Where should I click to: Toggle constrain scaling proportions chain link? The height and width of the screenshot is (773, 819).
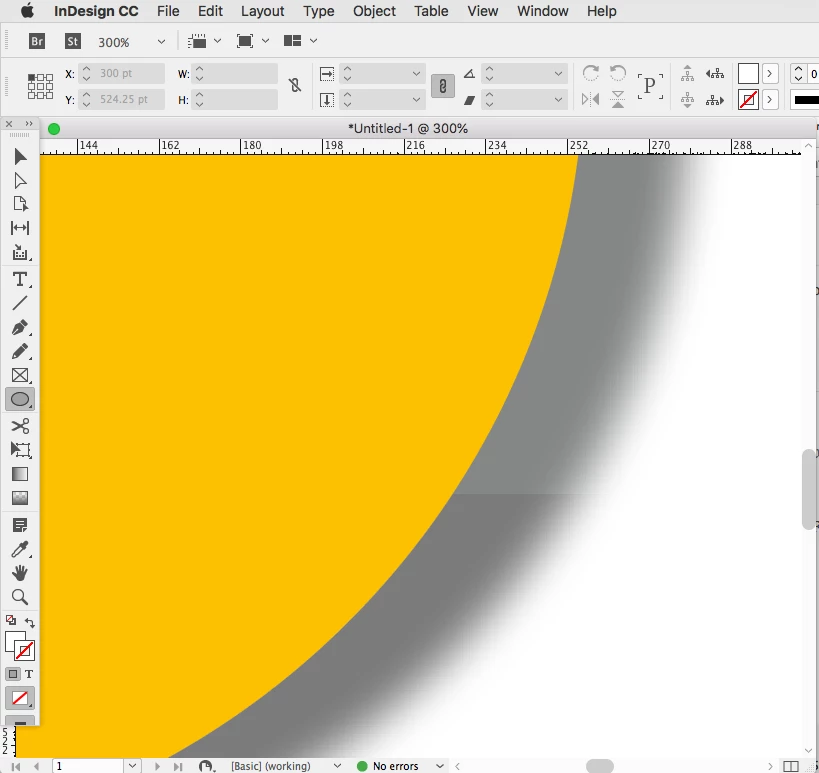pos(442,86)
